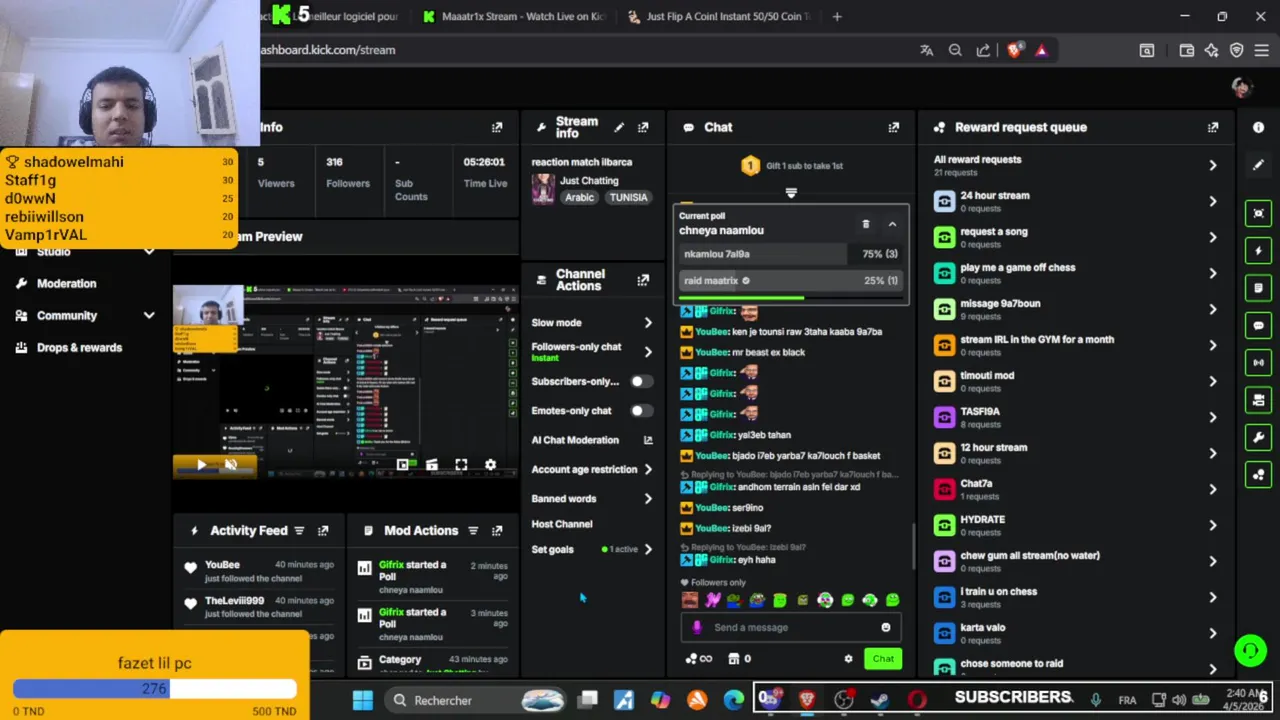The height and width of the screenshot is (720, 1280).
Task: Switch to Maaatr1x Stream browser tab
Action: tap(515, 16)
